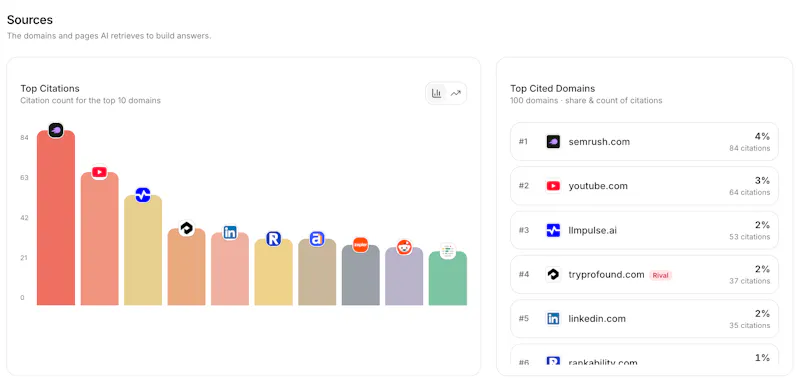Click the '37 citations' text
800x389 pixels.
[749, 281]
